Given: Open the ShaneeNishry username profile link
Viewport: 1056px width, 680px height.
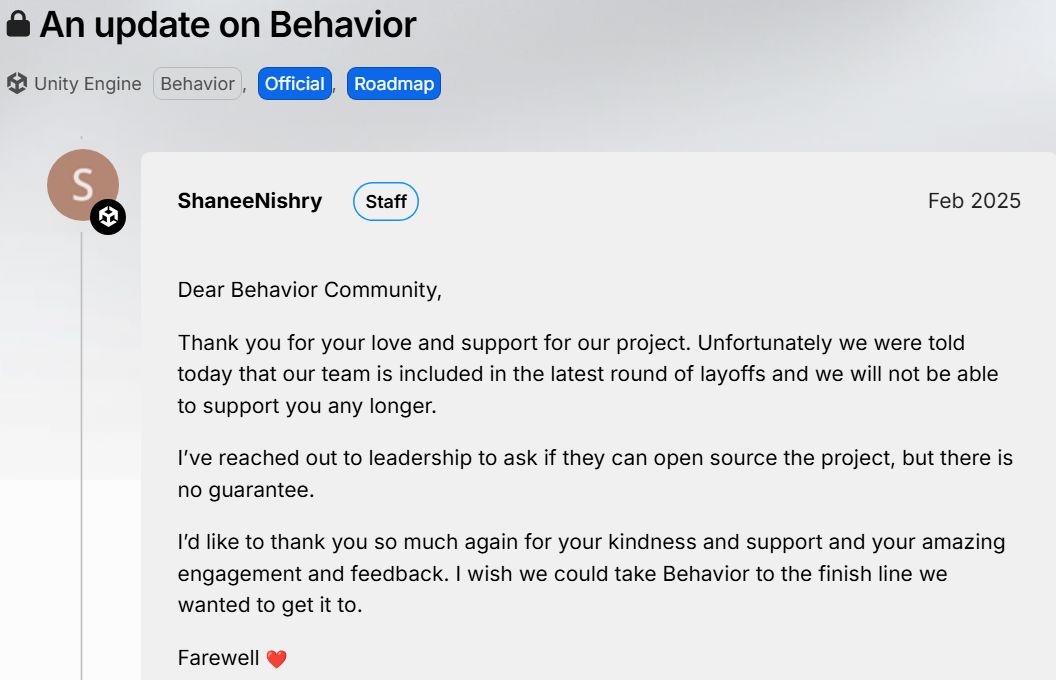Looking at the screenshot, I should tap(250, 201).
